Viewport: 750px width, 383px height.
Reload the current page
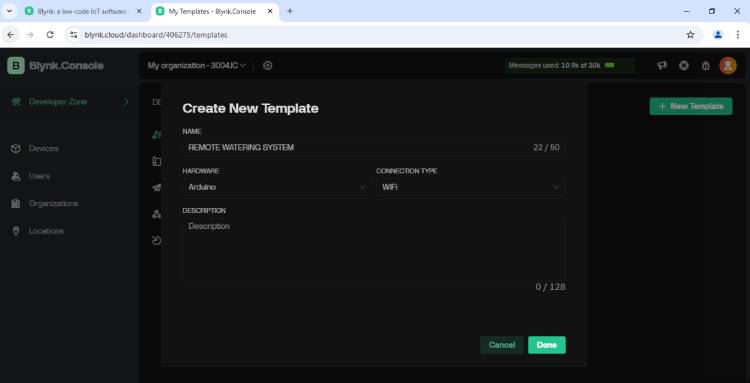tap(50, 34)
